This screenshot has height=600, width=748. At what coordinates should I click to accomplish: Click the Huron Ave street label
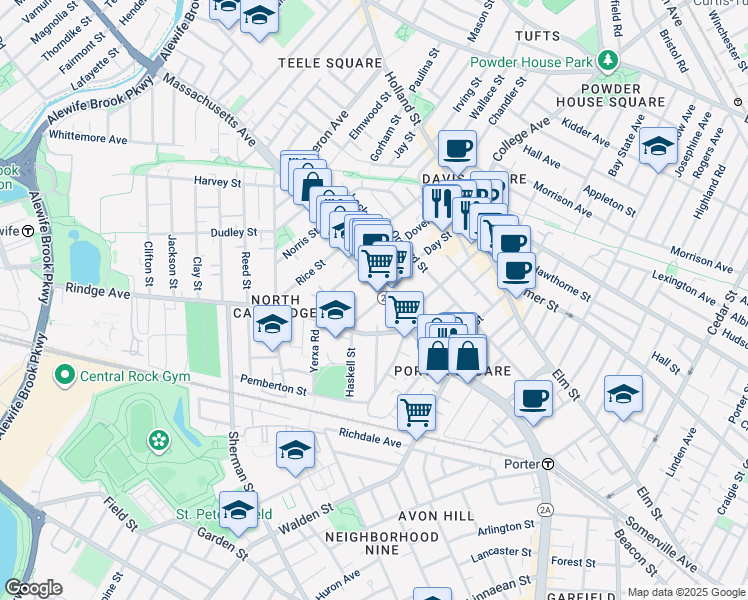(x=338, y=584)
